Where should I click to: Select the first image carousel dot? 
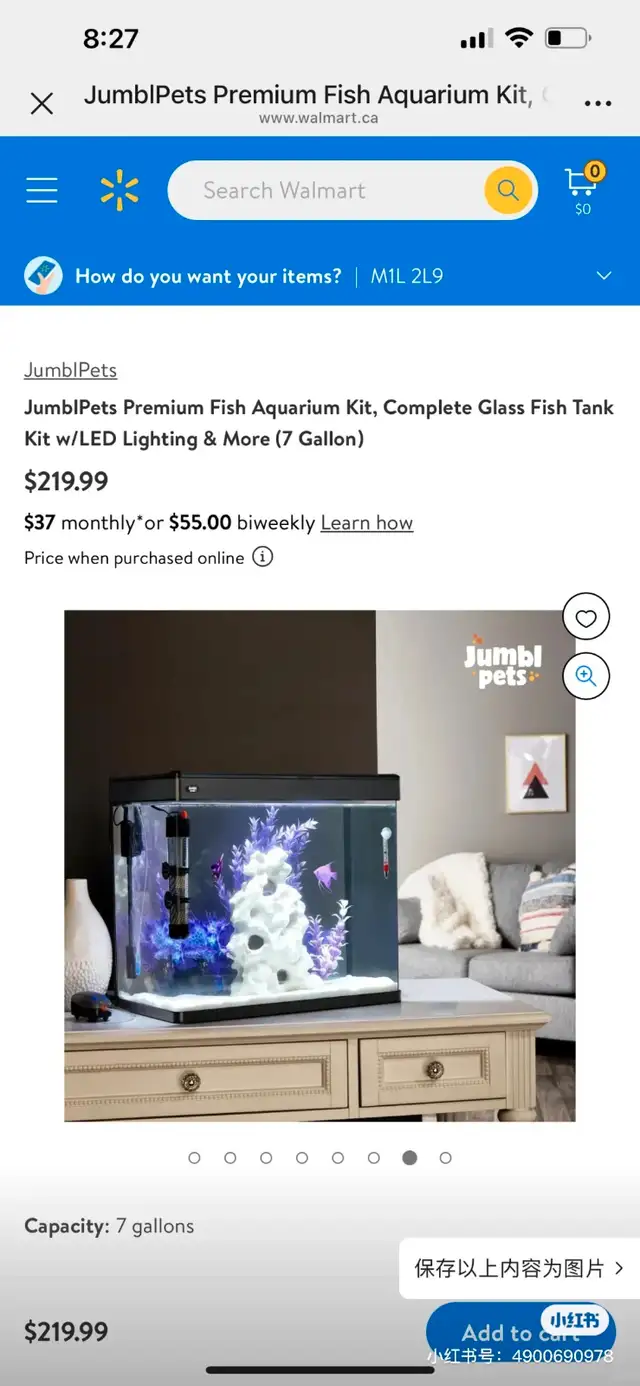coord(194,1157)
